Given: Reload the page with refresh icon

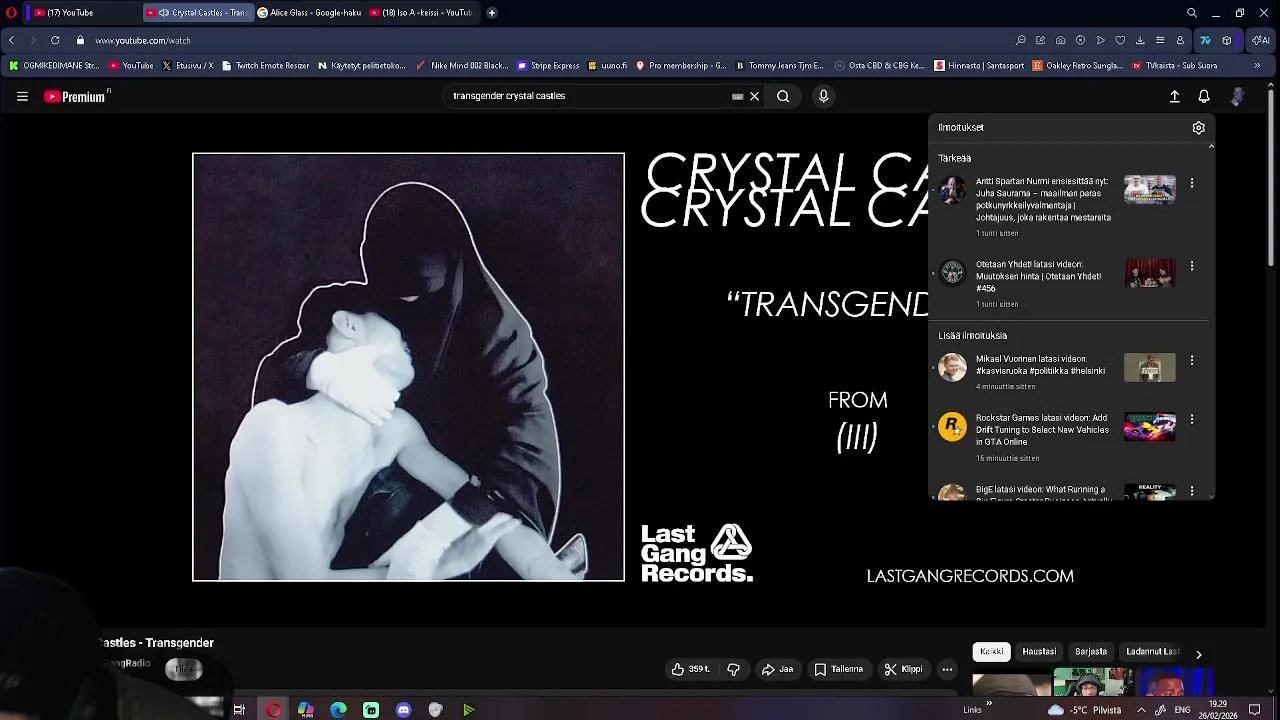Looking at the screenshot, I should coord(55,41).
